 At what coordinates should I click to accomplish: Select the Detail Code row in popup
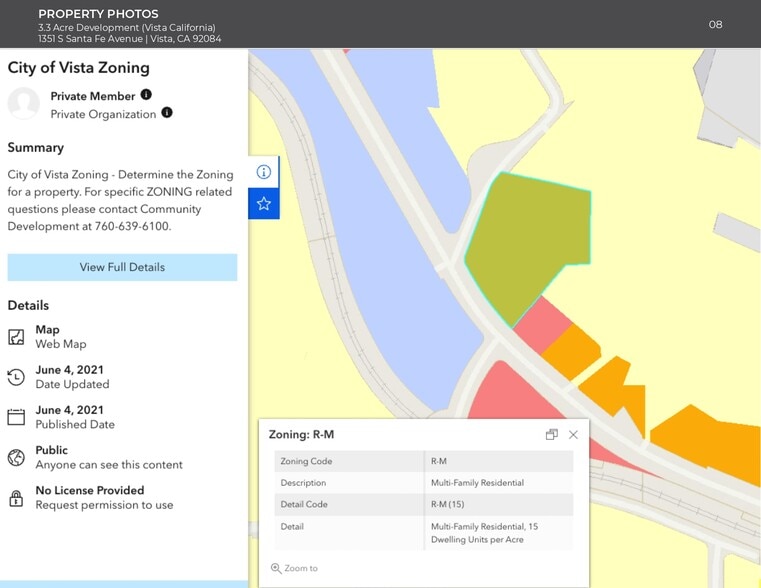click(423, 505)
